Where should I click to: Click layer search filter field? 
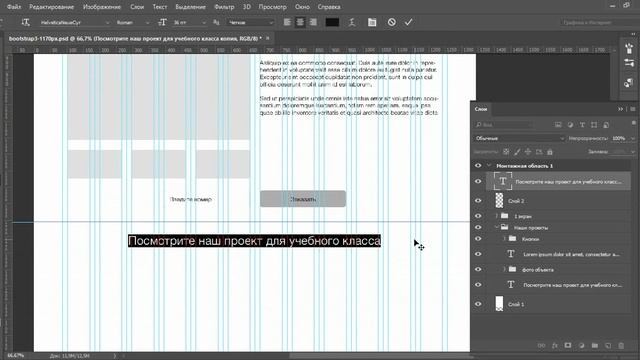[504, 125]
